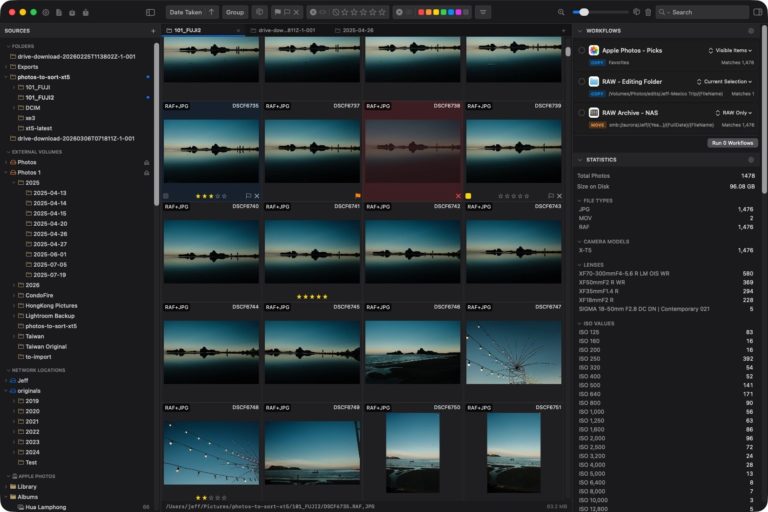The height and width of the screenshot is (512, 768).
Task: Toggle the right inspector panel icon
Action: coord(758,12)
